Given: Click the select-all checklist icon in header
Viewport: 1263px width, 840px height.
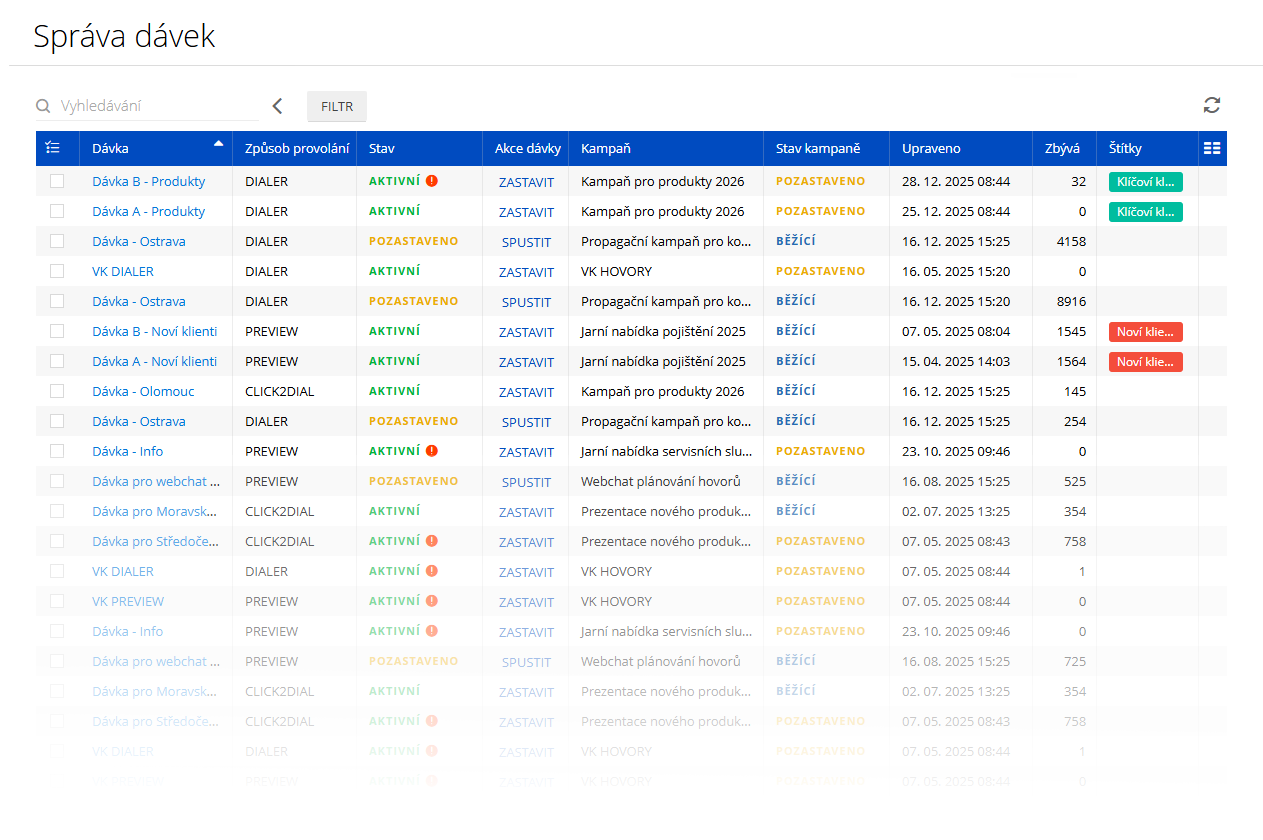Looking at the screenshot, I should (53, 148).
